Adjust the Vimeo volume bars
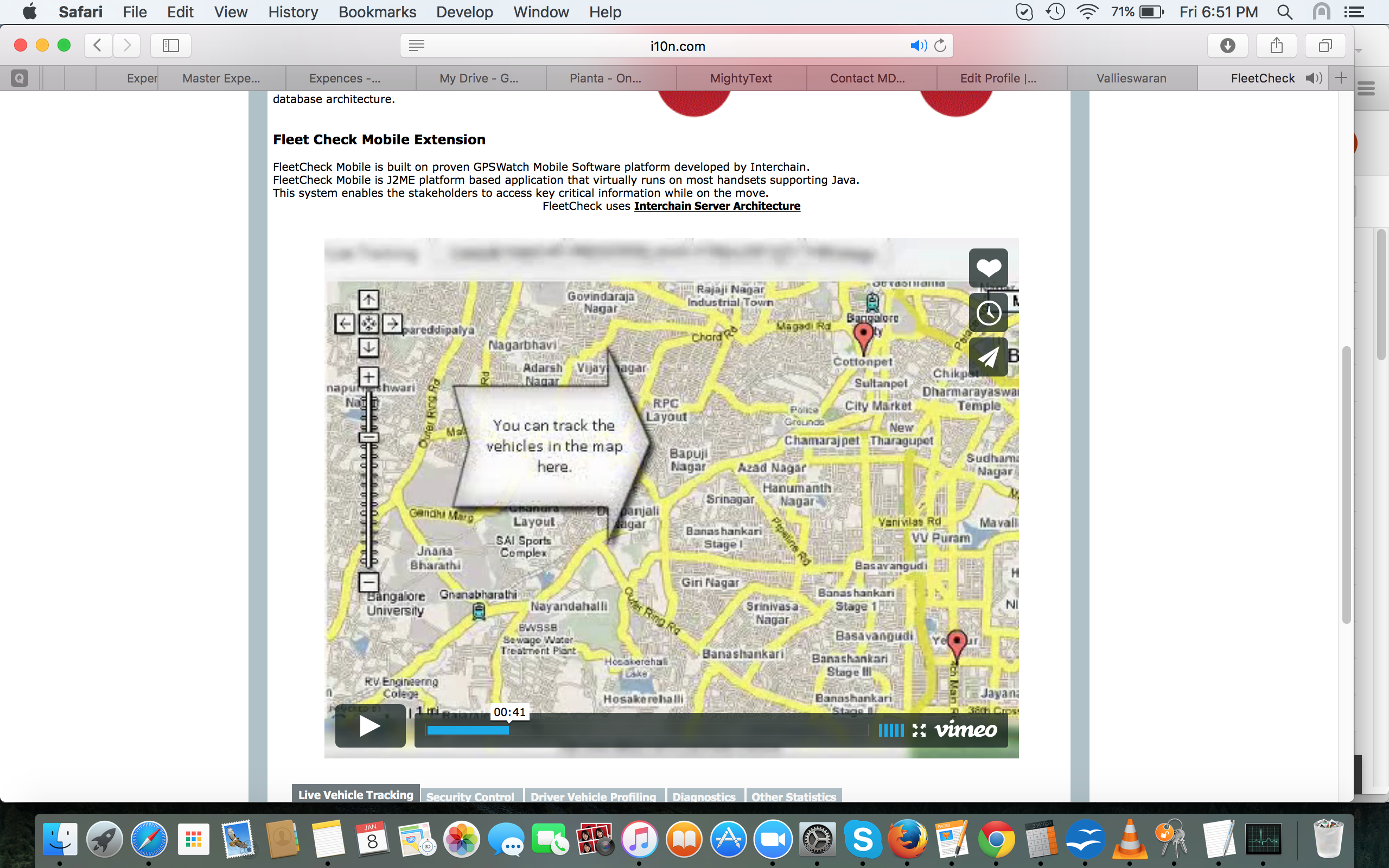The height and width of the screenshot is (868, 1389). point(890,730)
